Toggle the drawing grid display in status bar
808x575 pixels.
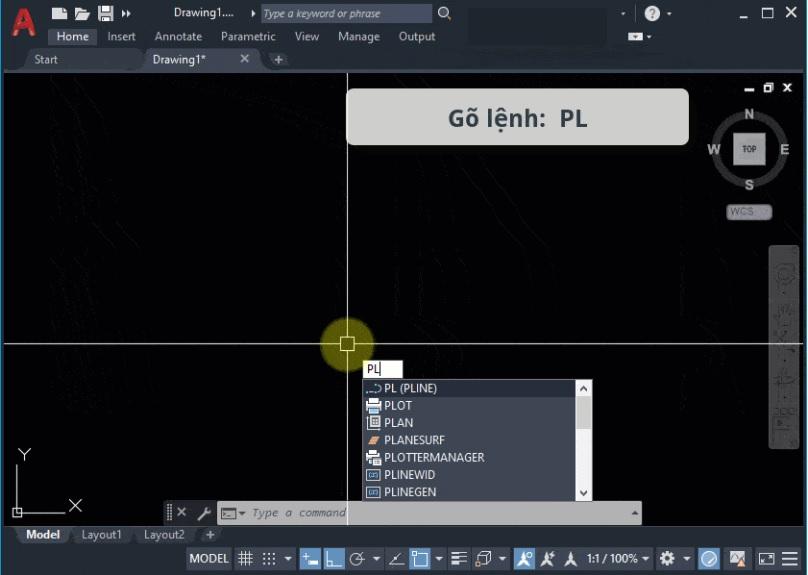pos(245,558)
